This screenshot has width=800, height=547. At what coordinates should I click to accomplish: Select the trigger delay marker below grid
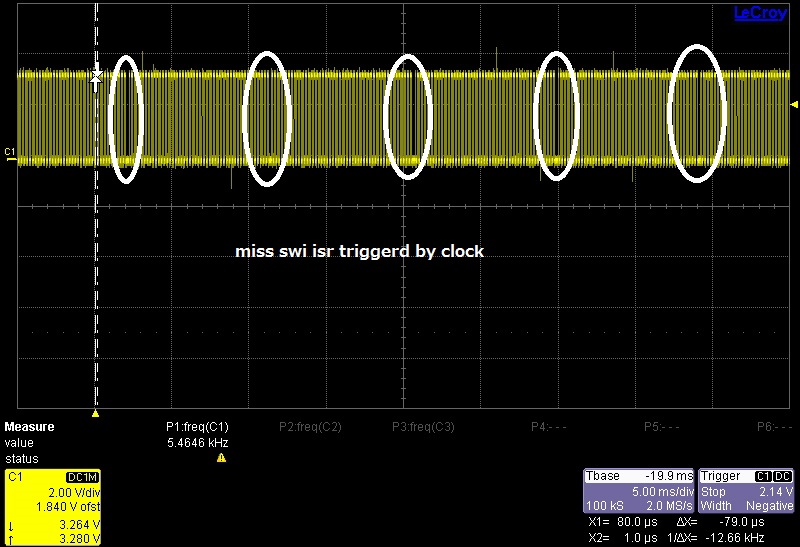coord(95,413)
